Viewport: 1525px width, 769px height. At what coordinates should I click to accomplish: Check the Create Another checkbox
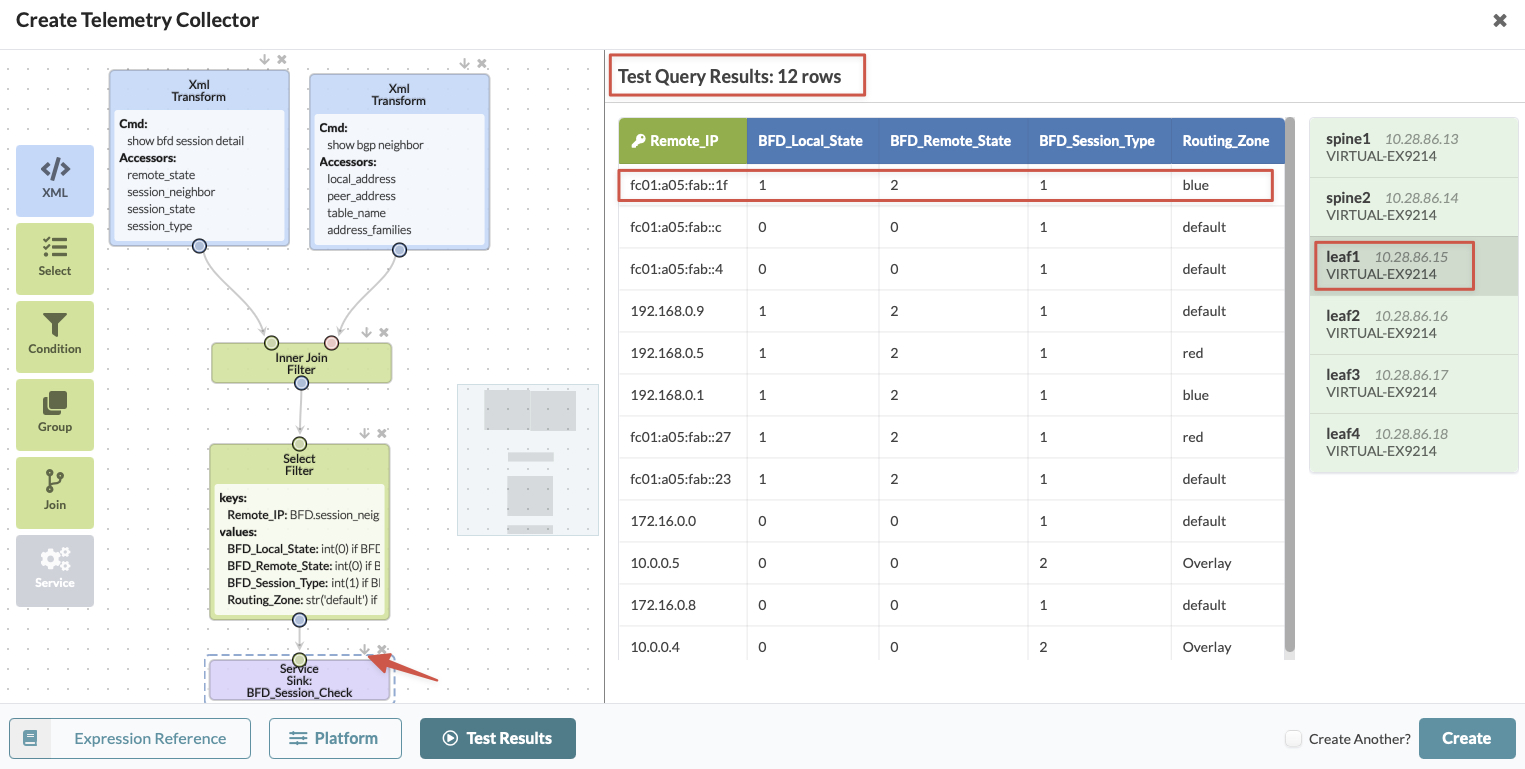[1293, 739]
